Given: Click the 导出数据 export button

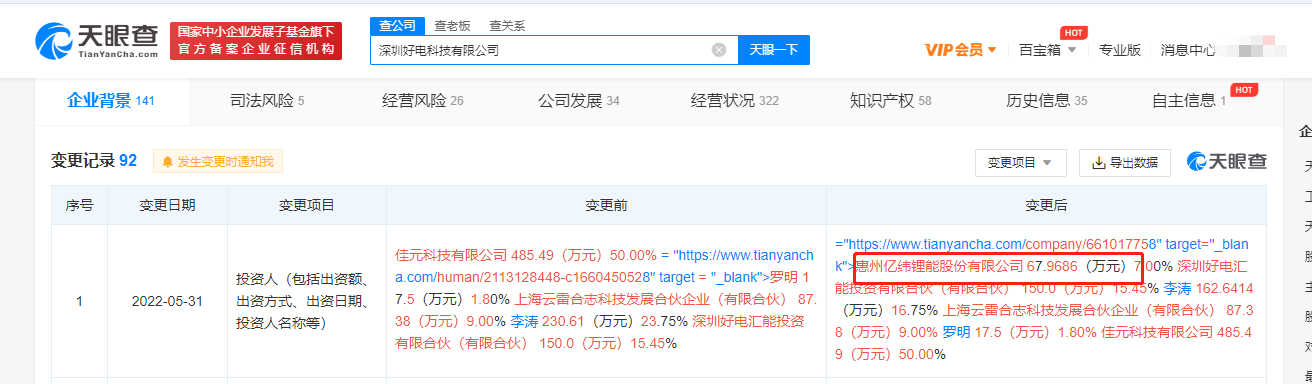Looking at the screenshot, I should [1125, 162].
